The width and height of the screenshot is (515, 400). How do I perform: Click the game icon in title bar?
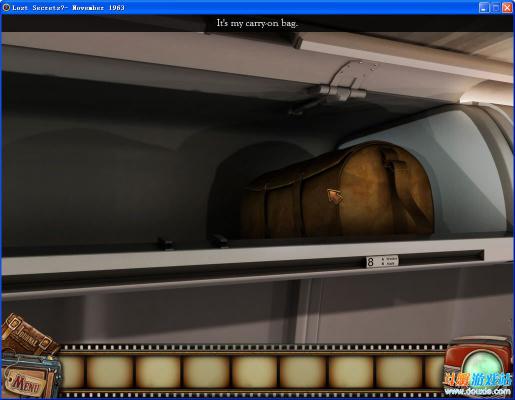click(6, 7)
